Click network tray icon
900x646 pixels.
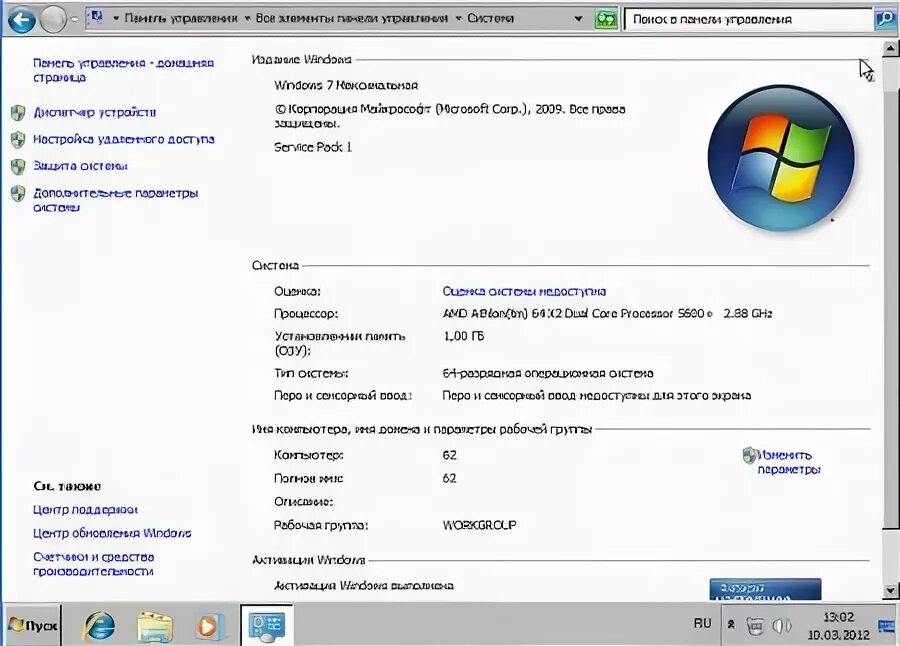coord(755,625)
